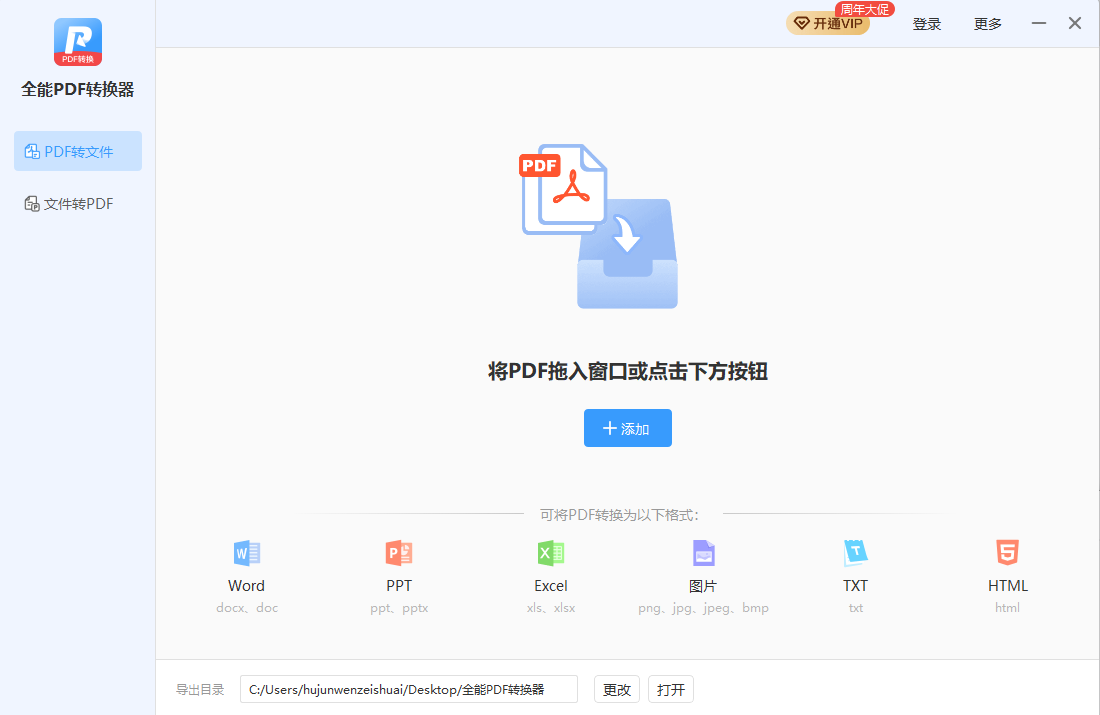Click 更改 to change export directory
The width and height of the screenshot is (1100, 715).
[x=617, y=689]
